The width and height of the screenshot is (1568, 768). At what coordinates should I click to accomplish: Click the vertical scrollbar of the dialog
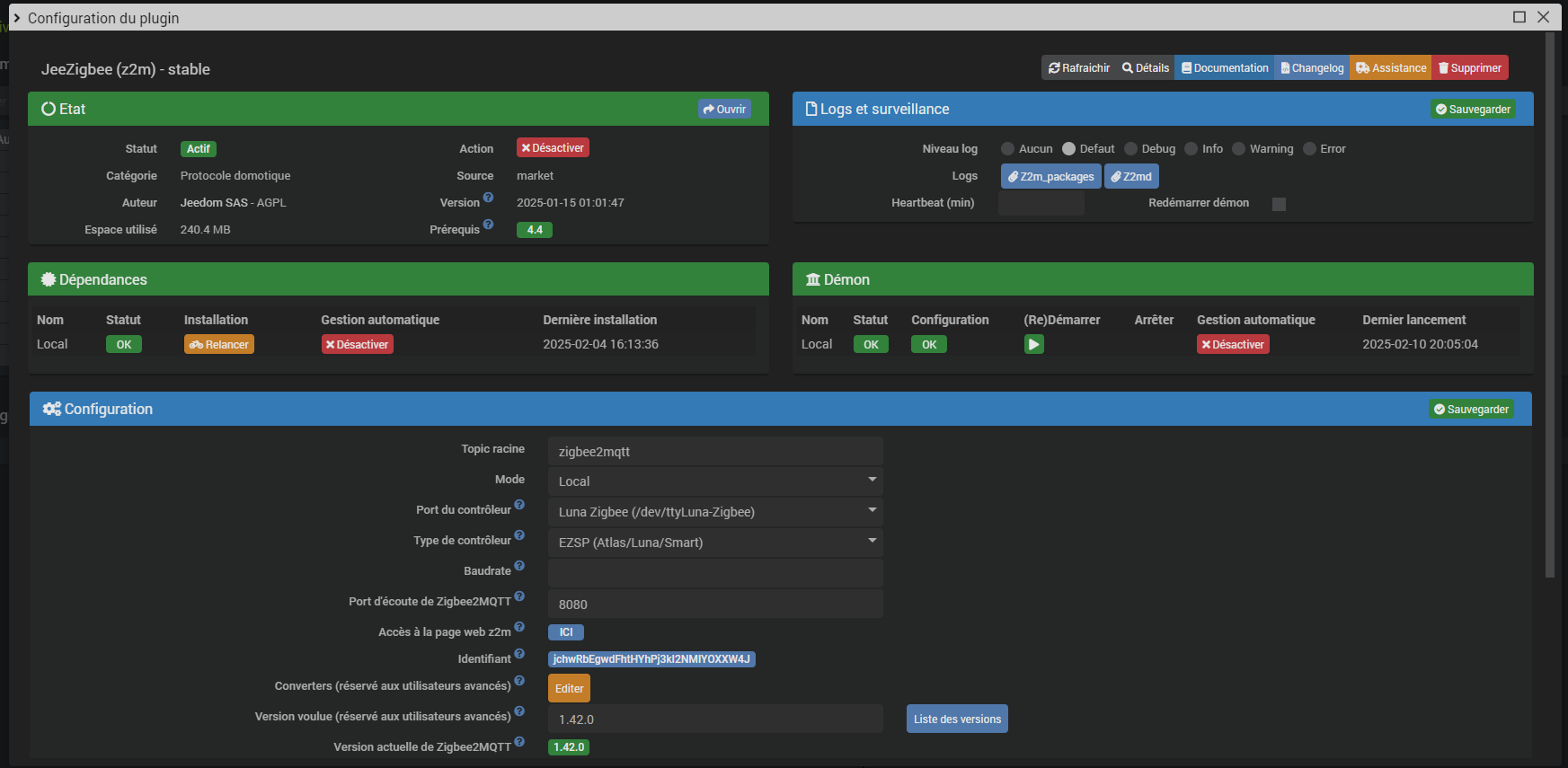tap(1550, 305)
